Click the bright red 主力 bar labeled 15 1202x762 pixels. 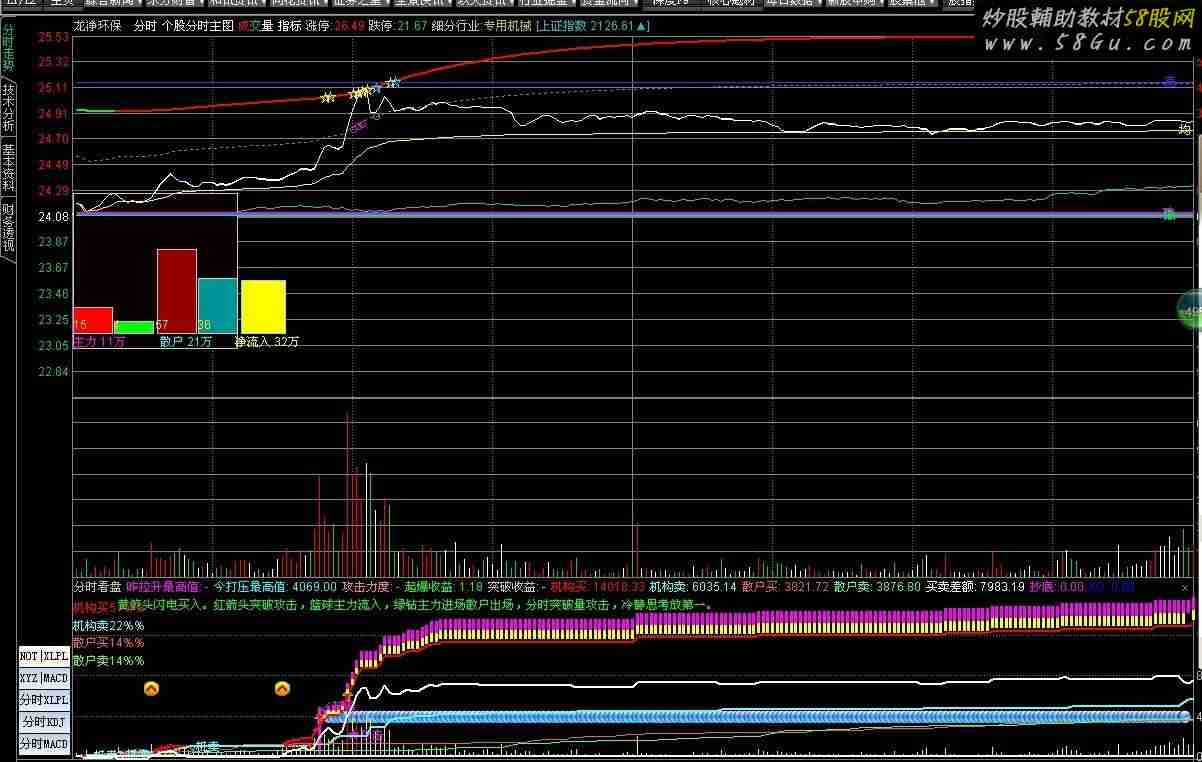tap(93, 320)
